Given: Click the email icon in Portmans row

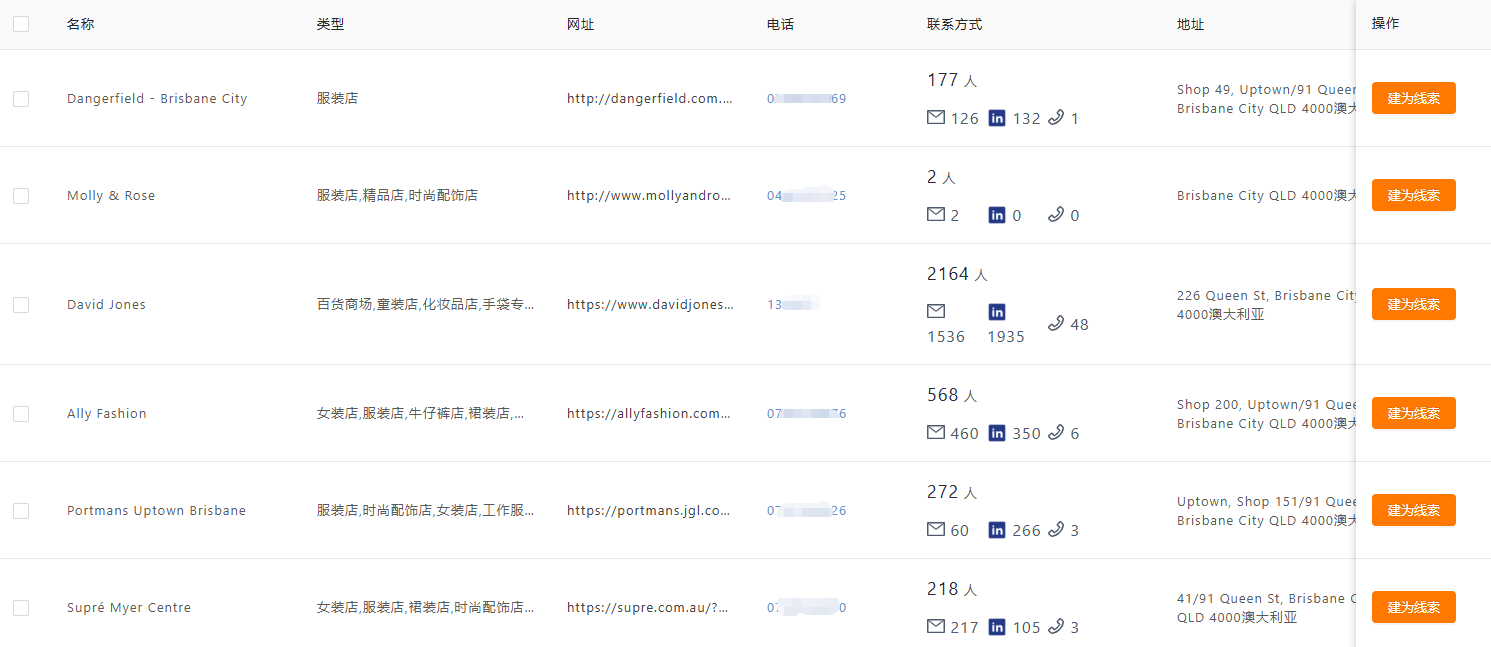Looking at the screenshot, I should pos(936,530).
